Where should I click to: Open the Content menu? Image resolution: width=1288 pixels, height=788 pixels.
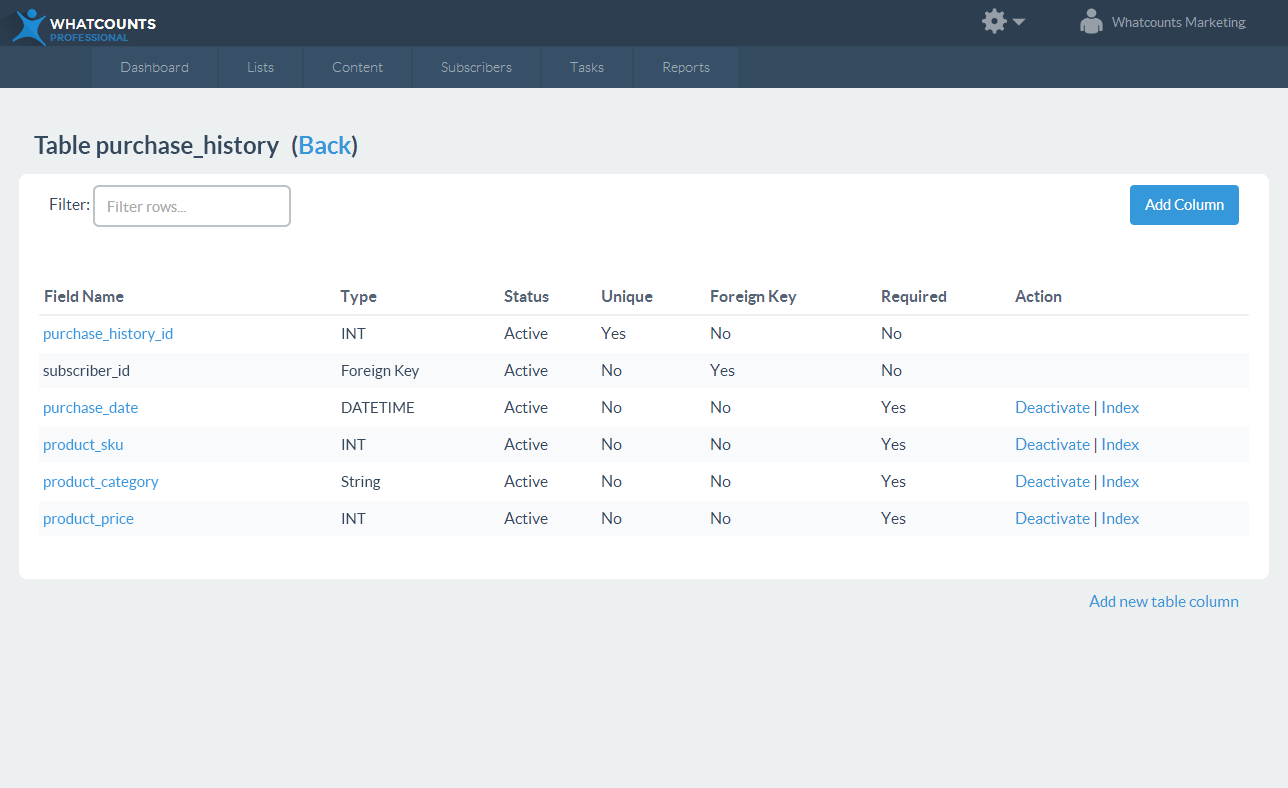(357, 67)
